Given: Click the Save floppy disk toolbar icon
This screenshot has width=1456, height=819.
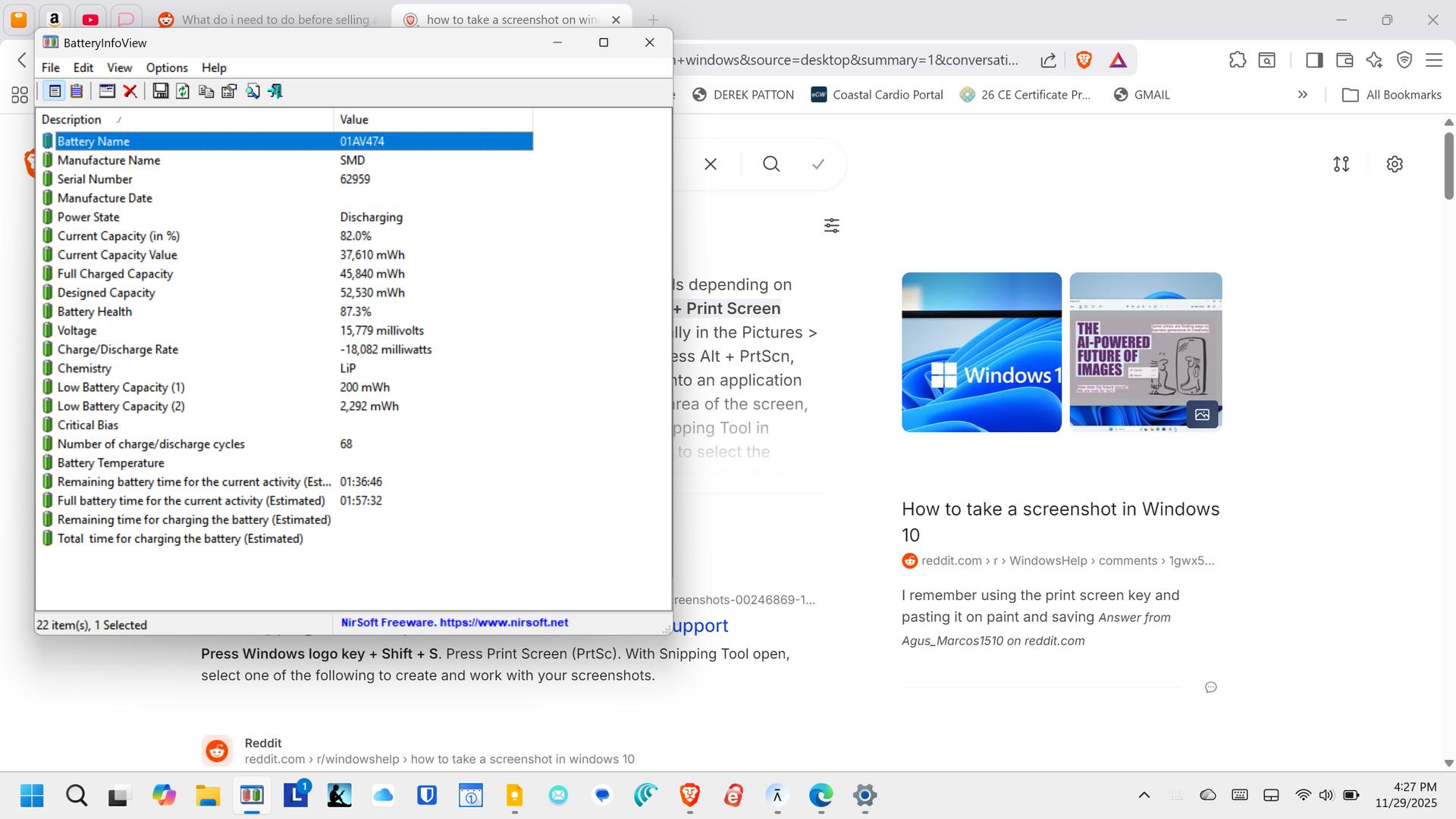Looking at the screenshot, I should coord(160,91).
